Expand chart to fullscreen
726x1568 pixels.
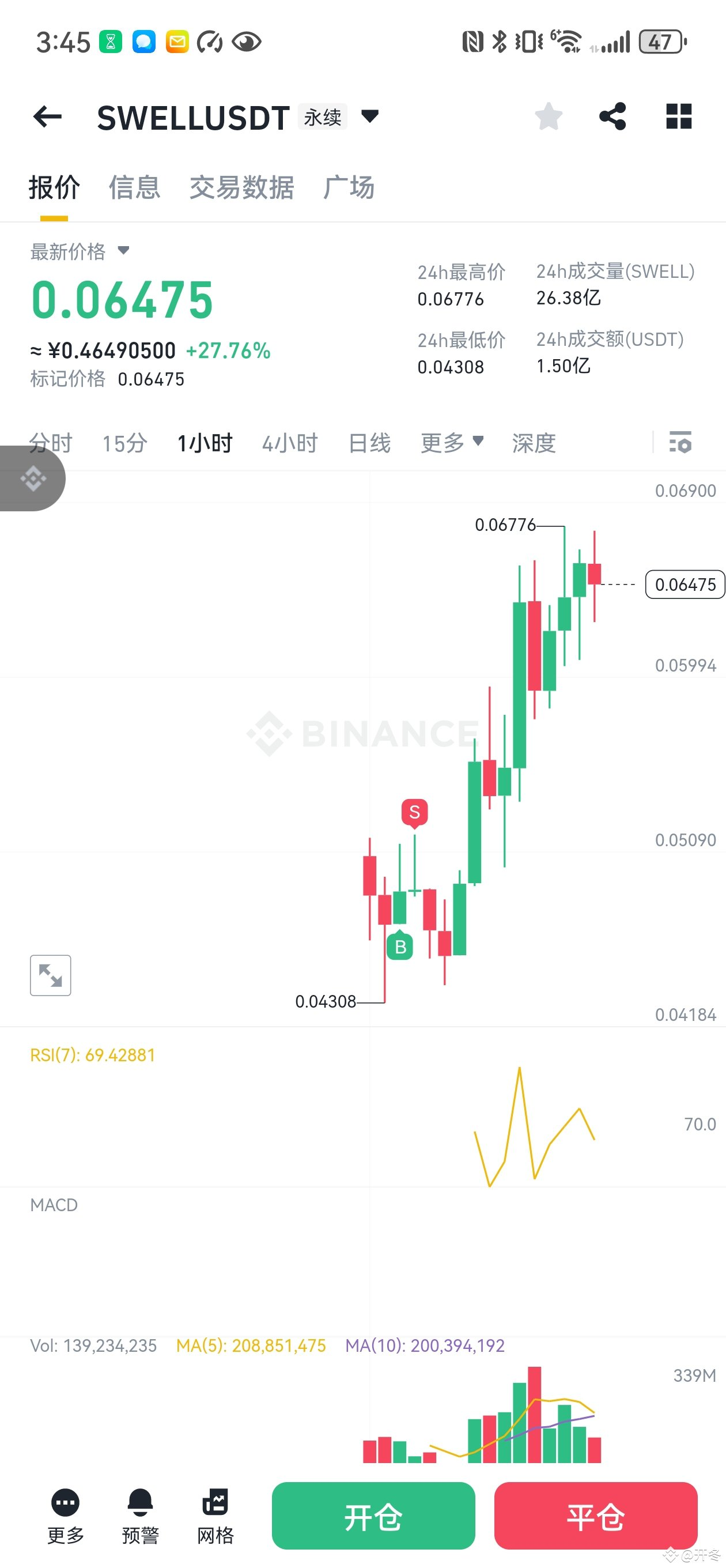tap(51, 975)
